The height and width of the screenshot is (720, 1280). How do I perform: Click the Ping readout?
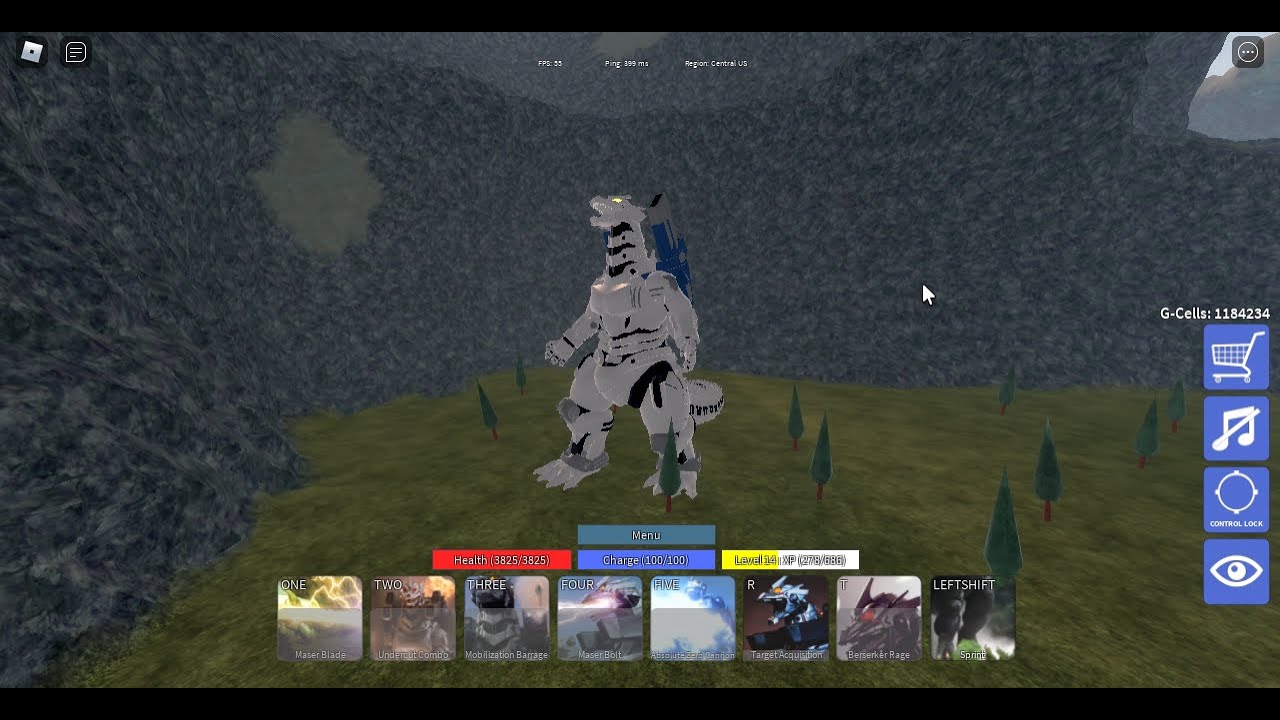tap(626, 63)
